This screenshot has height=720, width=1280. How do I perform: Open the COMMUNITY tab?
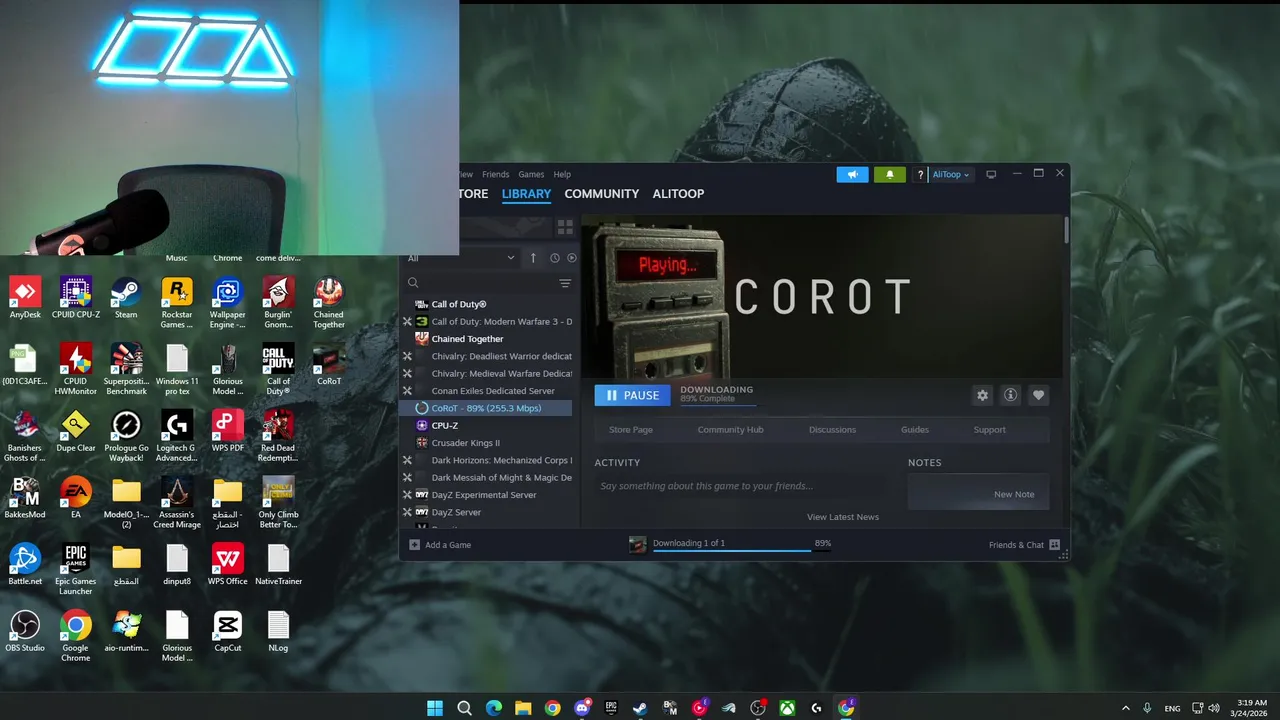601,194
